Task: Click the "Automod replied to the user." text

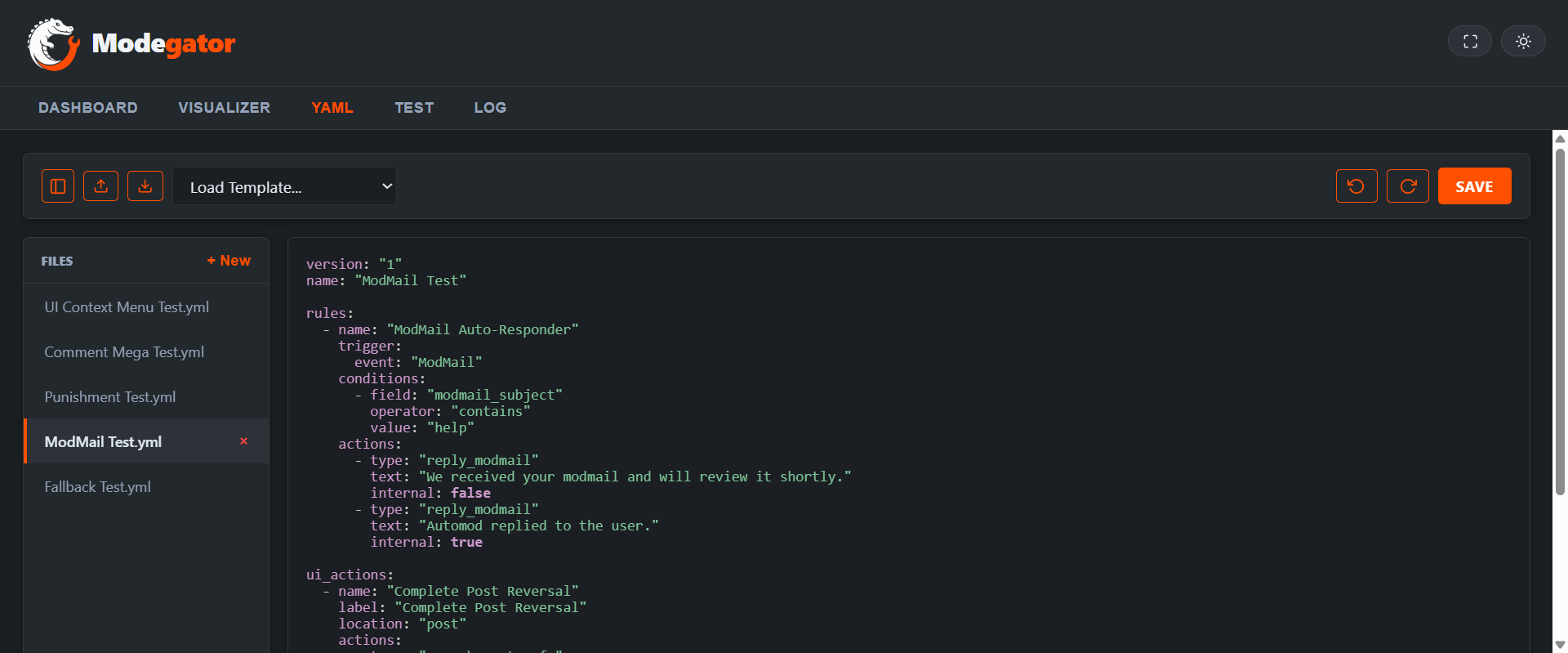Action: pos(539,526)
